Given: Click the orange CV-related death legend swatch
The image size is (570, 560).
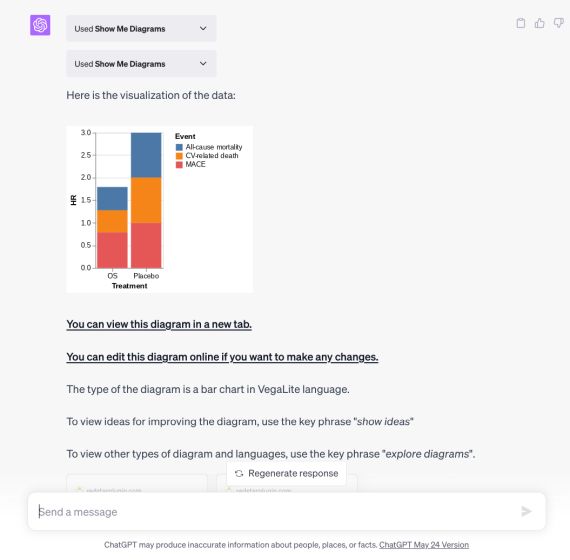Looking at the screenshot, I should tap(179, 156).
